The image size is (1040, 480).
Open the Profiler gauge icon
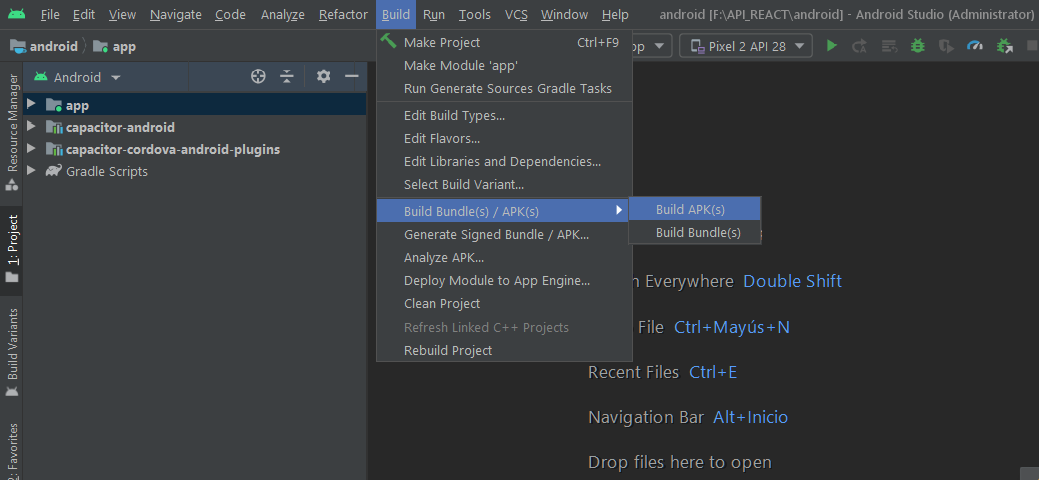click(x=975, y=46)
